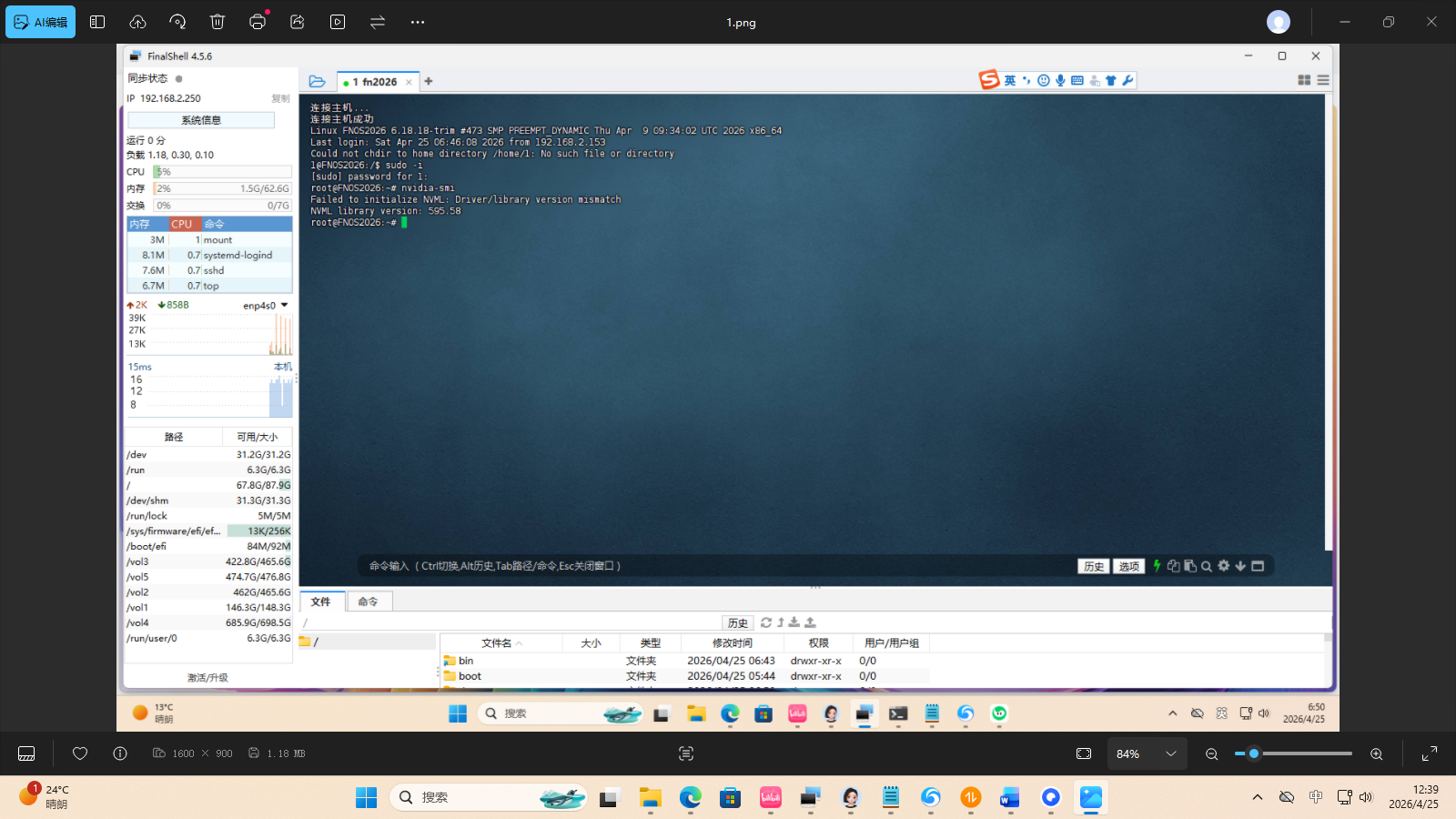Show image info details
1456x819 pixels.
pos(120,753)
